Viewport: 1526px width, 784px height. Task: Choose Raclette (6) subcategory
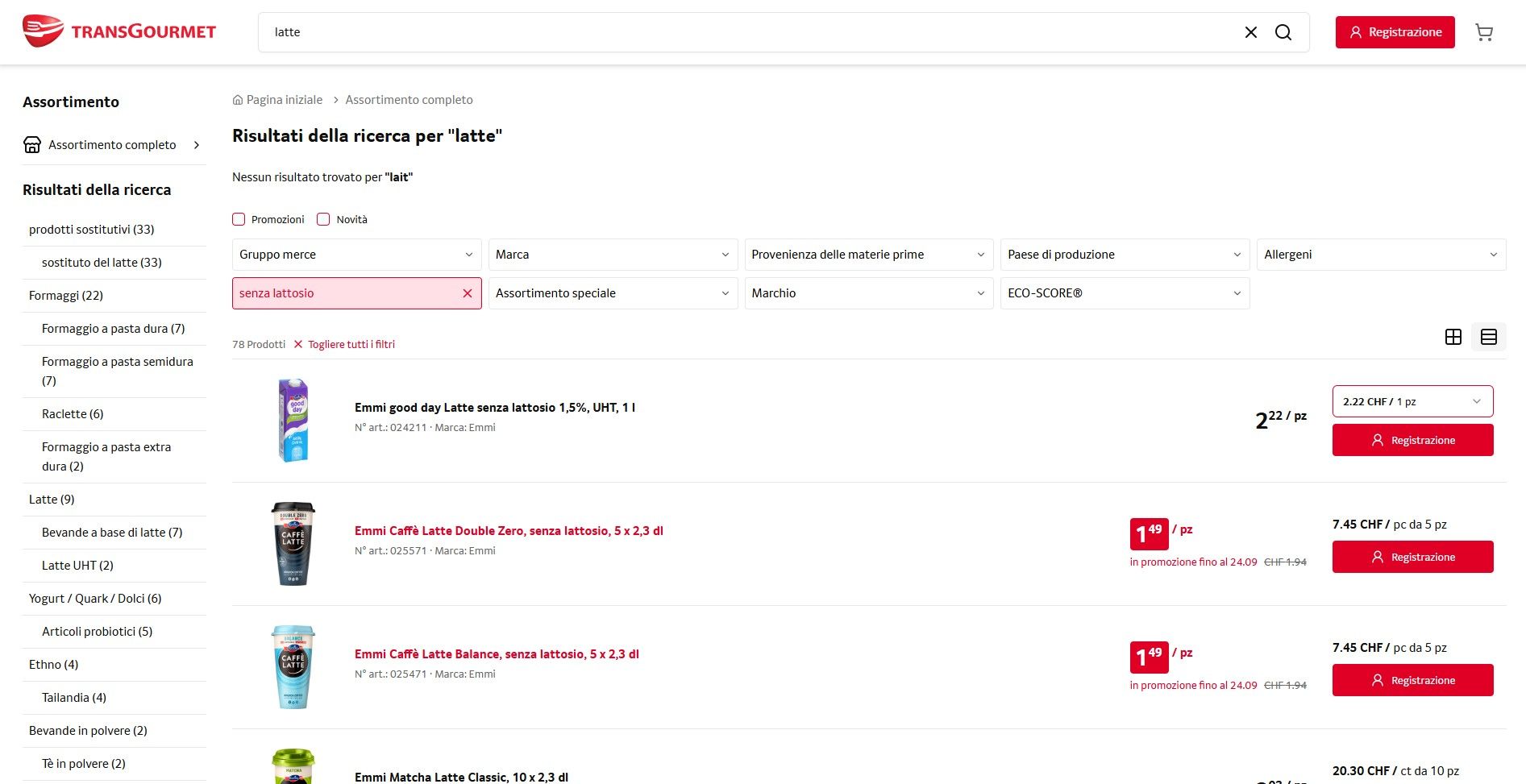point(73,414)
